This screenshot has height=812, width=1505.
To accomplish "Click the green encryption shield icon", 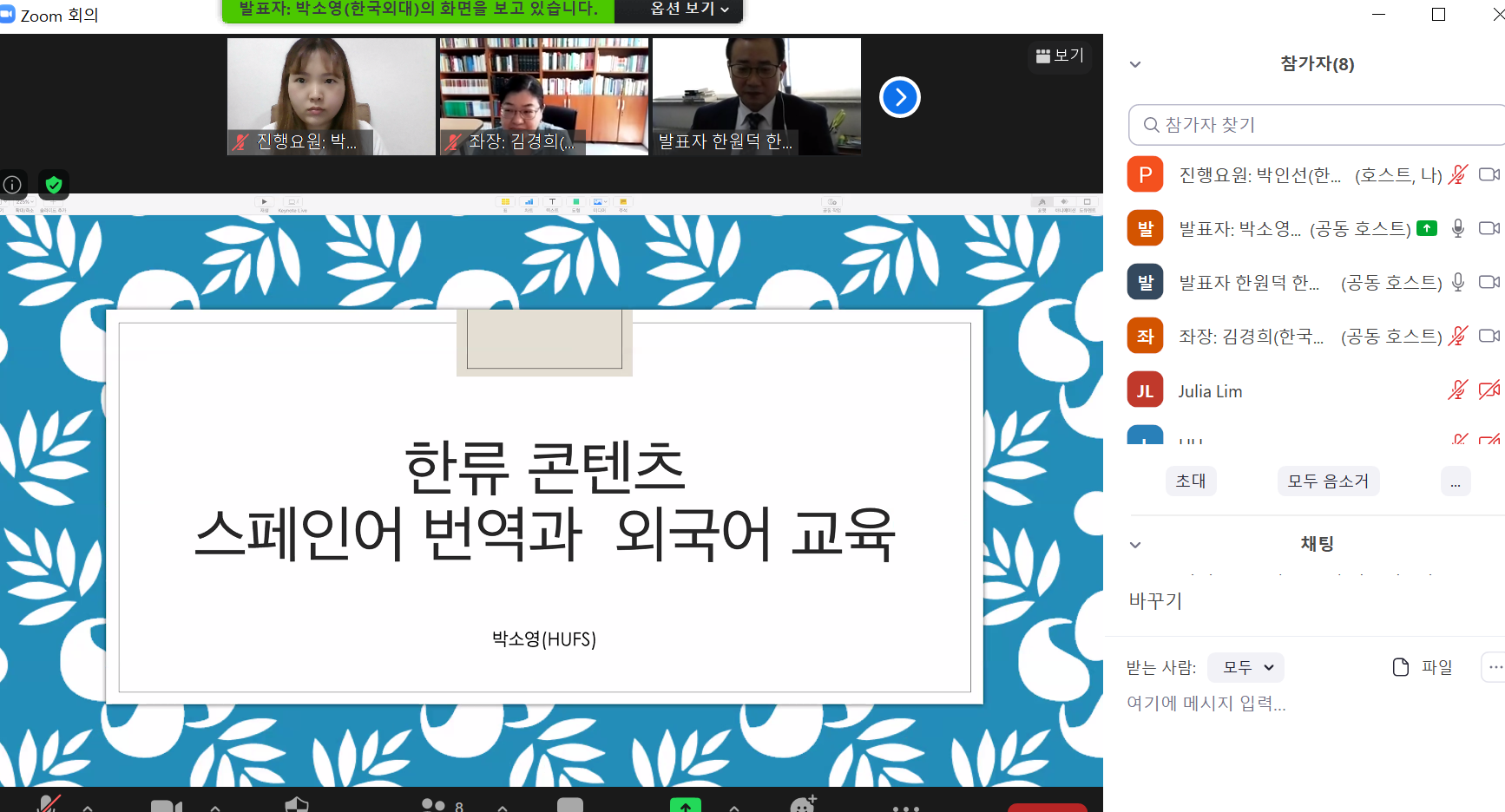I will pyautogui.click(x=54, y=184).
